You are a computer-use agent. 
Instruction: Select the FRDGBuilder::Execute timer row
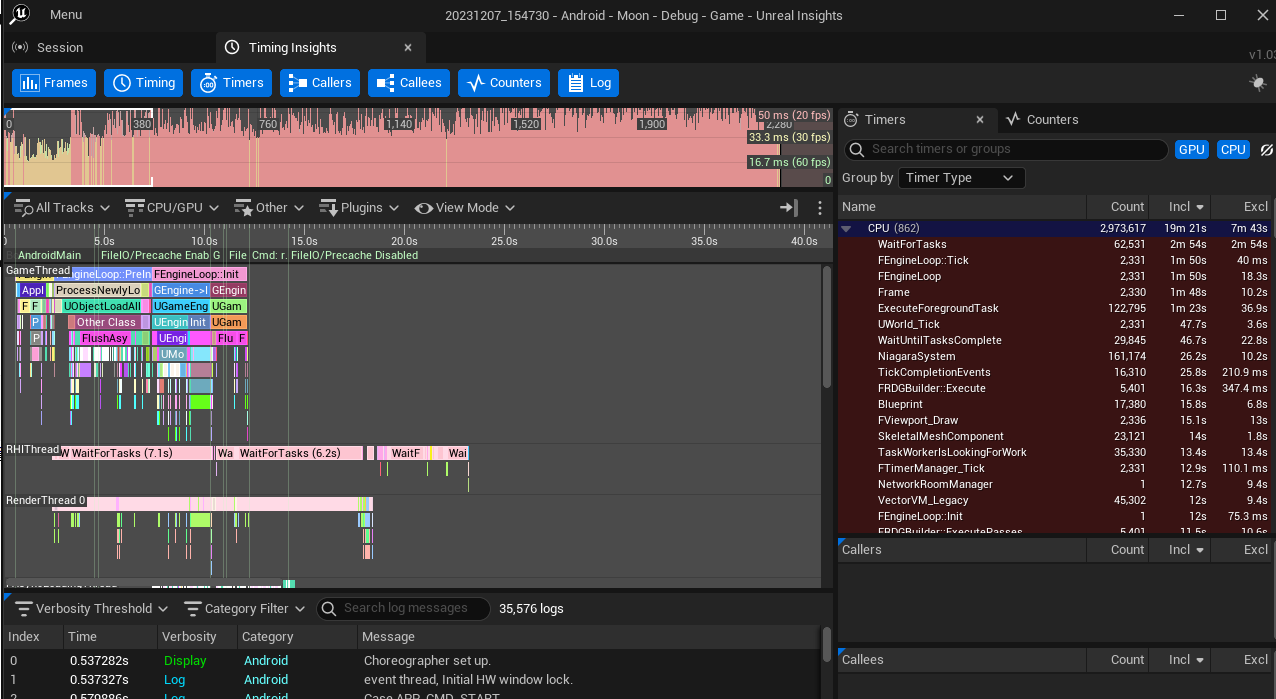tap(1054, 389)
